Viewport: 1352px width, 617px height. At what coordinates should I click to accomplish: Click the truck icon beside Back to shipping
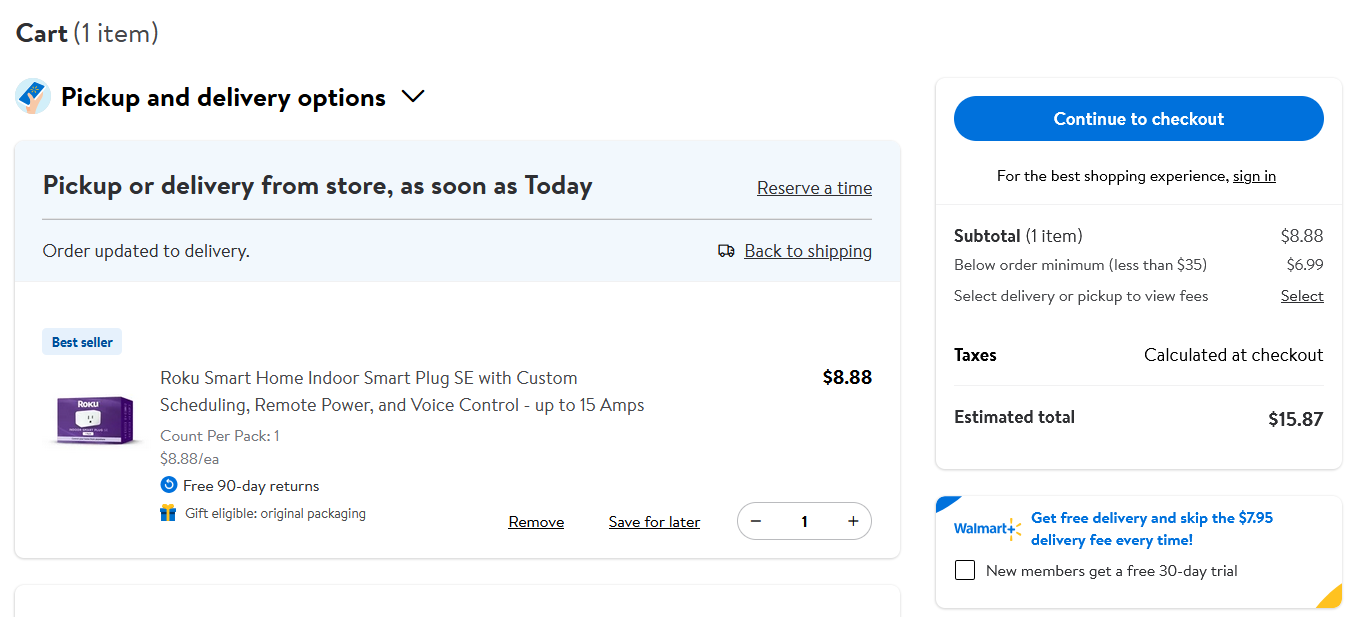726,250
